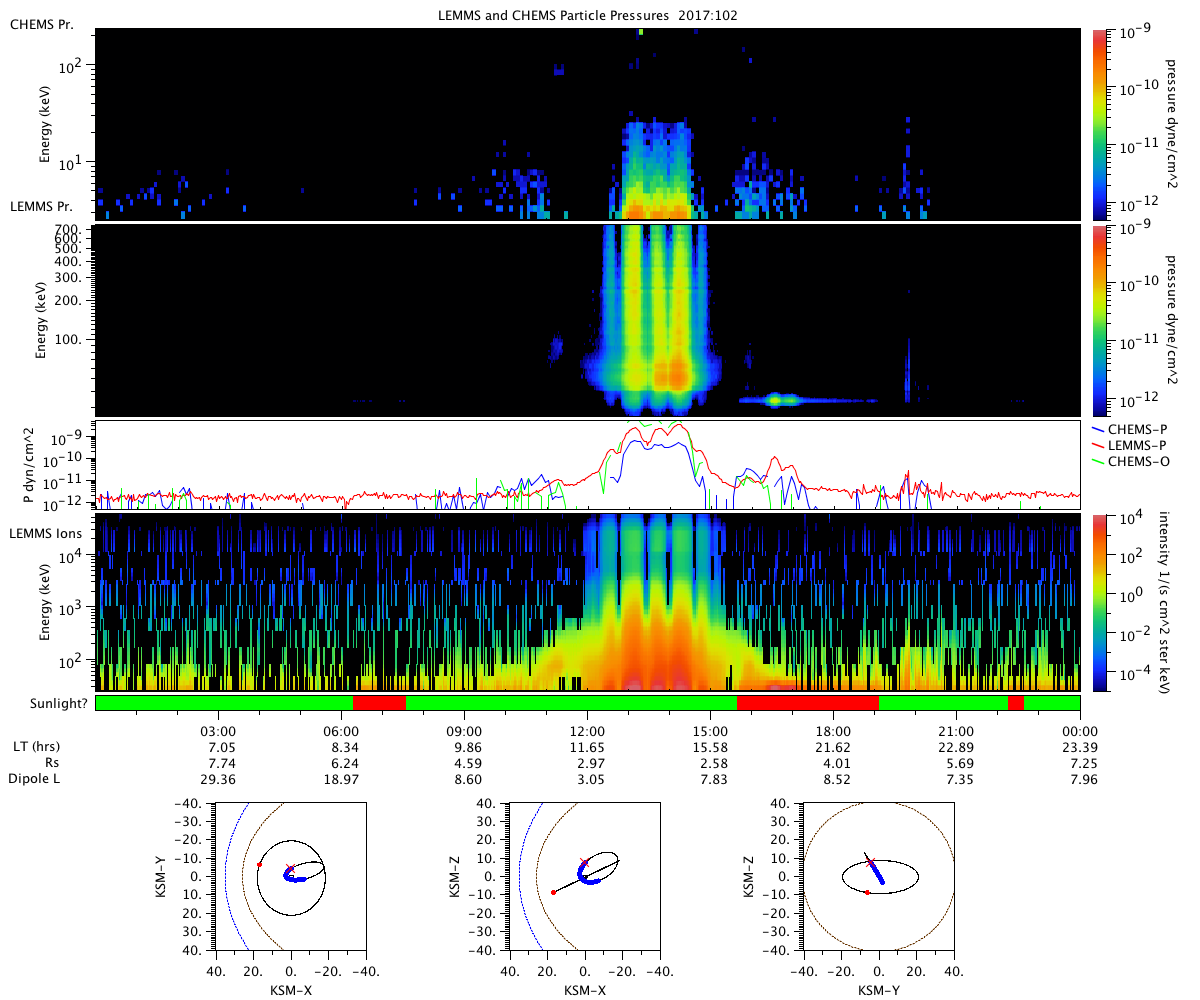
Task: Click the long red eclipse segment in Sunlight bar
Action: coord(808,703)
